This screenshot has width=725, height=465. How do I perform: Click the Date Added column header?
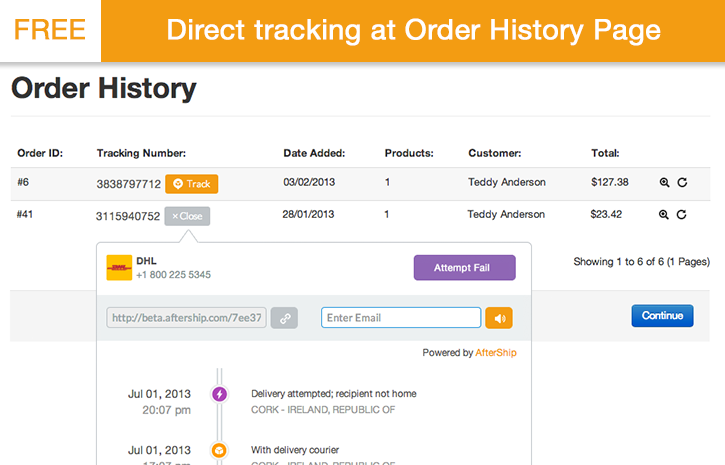coord(314,153)
